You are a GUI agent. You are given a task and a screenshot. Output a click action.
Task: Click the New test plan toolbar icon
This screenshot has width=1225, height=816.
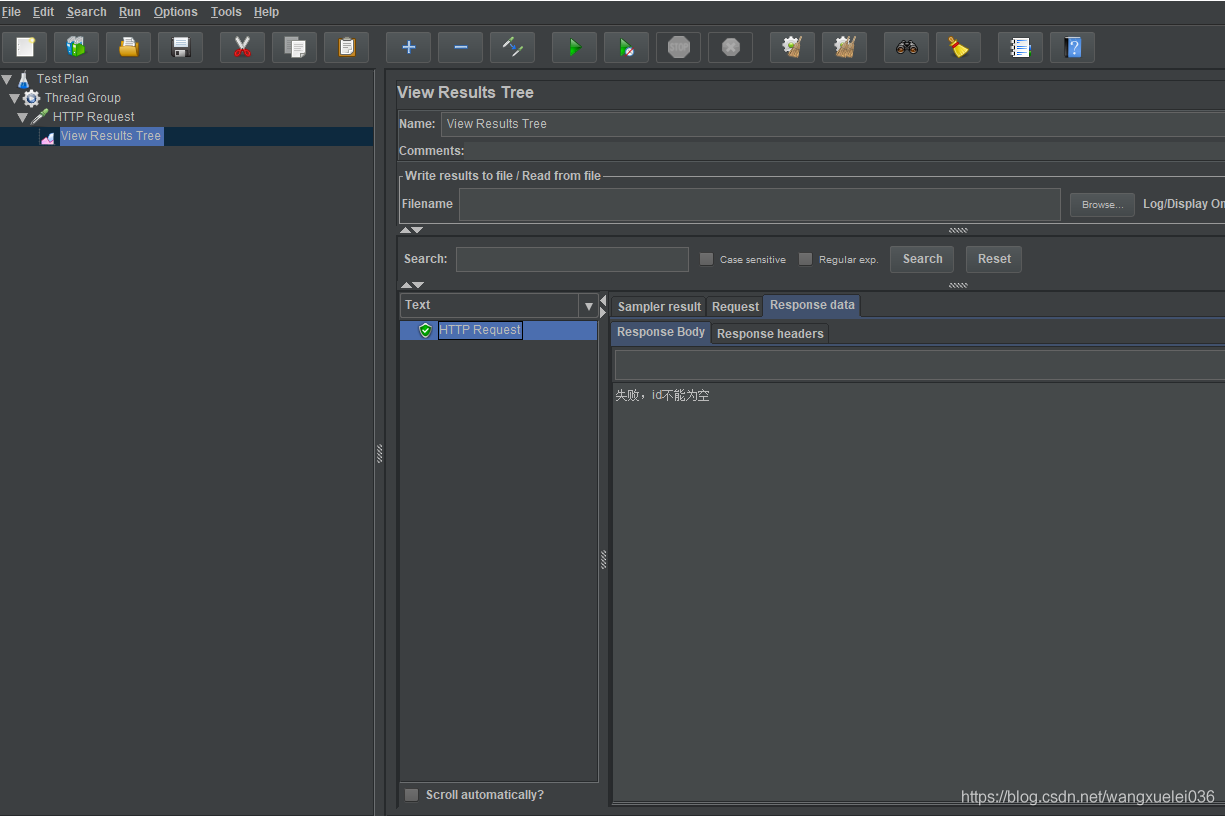click(25, 47)
